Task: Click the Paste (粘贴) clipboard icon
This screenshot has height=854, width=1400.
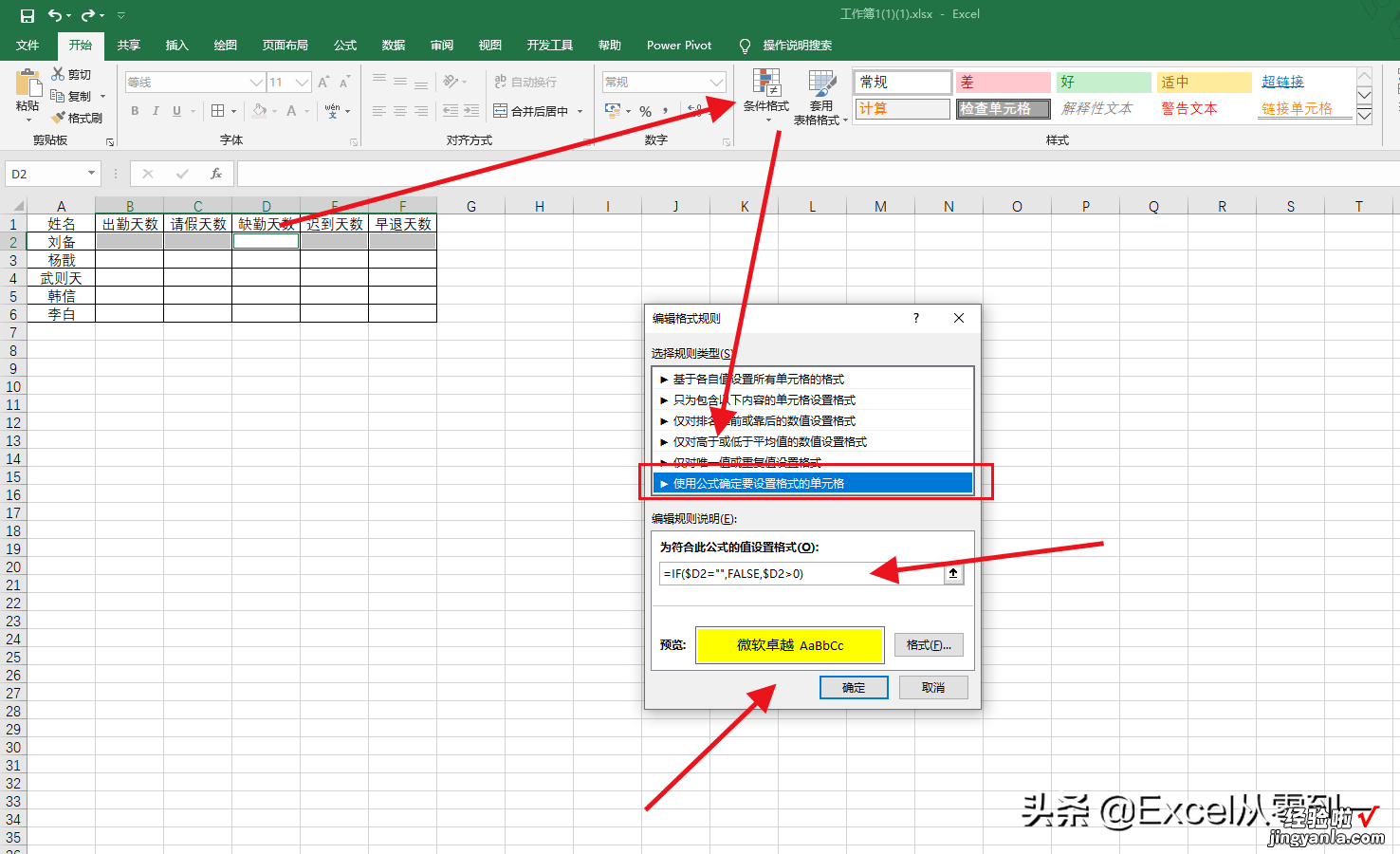Action: 28,84
